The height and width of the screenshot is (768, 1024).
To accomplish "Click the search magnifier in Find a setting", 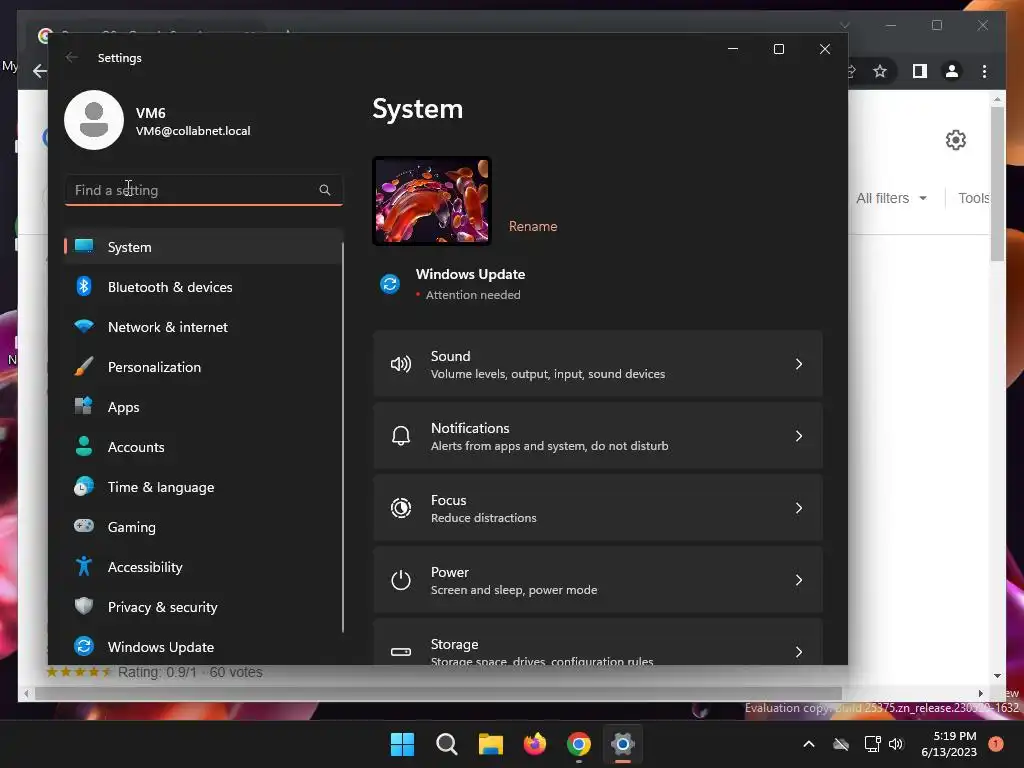I will [x=325, y=190].
